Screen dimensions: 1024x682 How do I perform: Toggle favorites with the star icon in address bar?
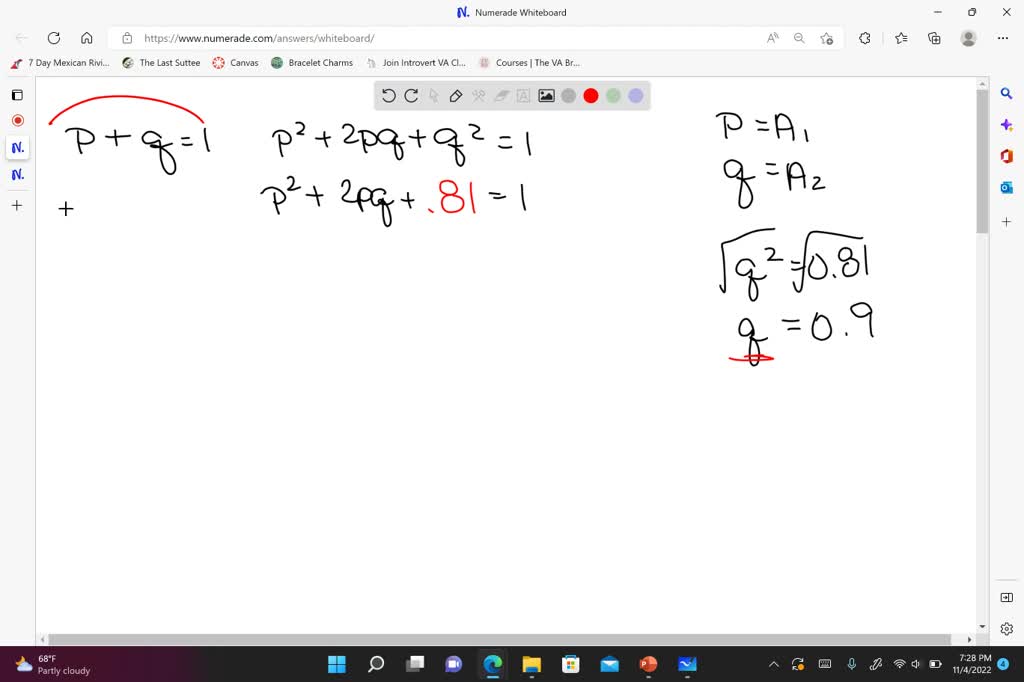827,38
